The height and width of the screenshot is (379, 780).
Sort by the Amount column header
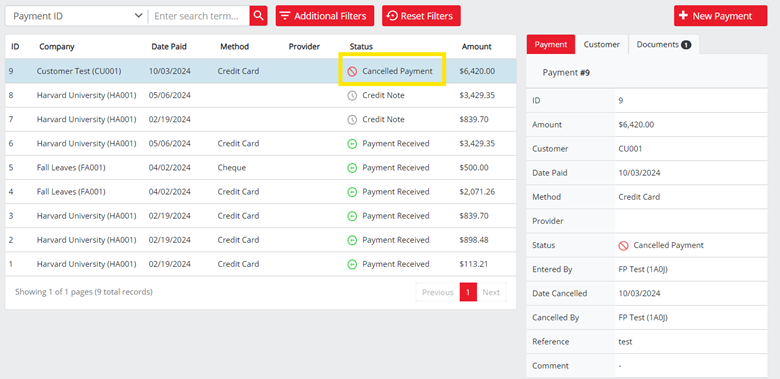(x=477, y=47)
